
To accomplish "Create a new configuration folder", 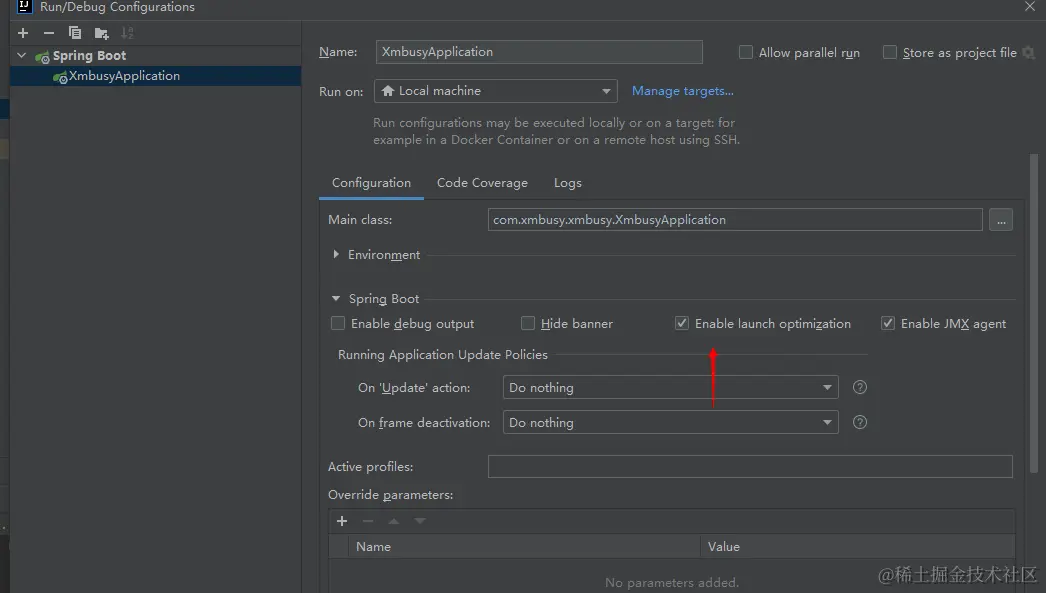I will 101,33.
